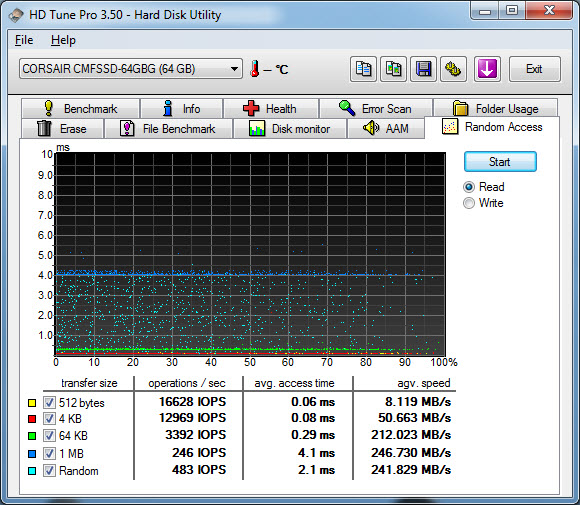Click the purple download arrow icon
The image size is (580, 505).
pos(487,69)
